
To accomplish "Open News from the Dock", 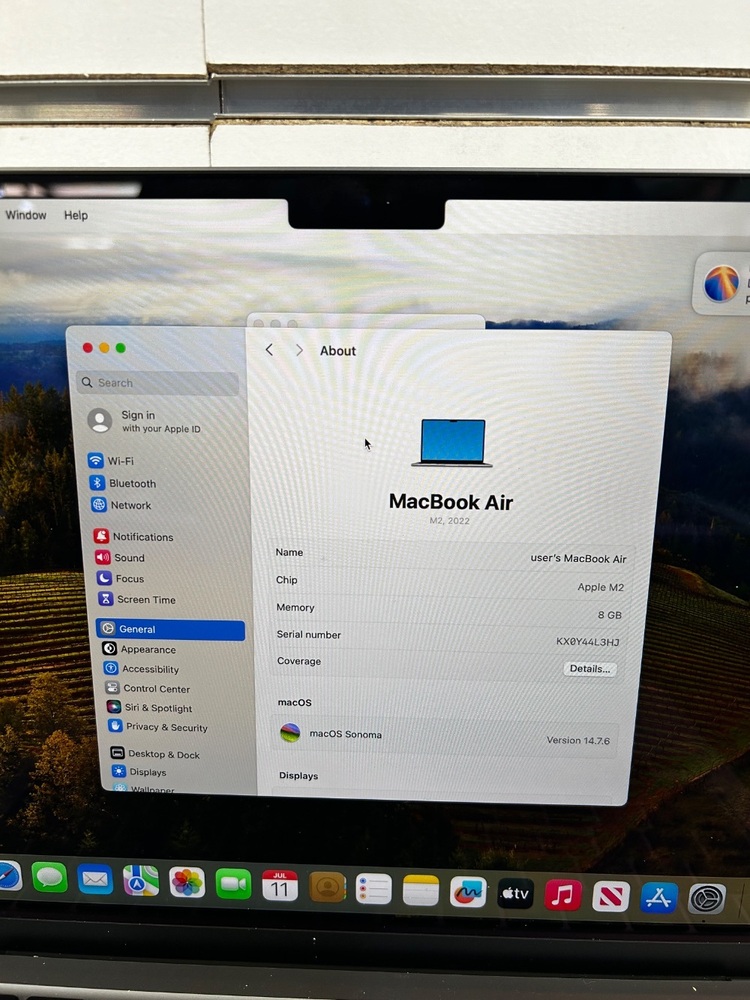I will click(611, 896).
